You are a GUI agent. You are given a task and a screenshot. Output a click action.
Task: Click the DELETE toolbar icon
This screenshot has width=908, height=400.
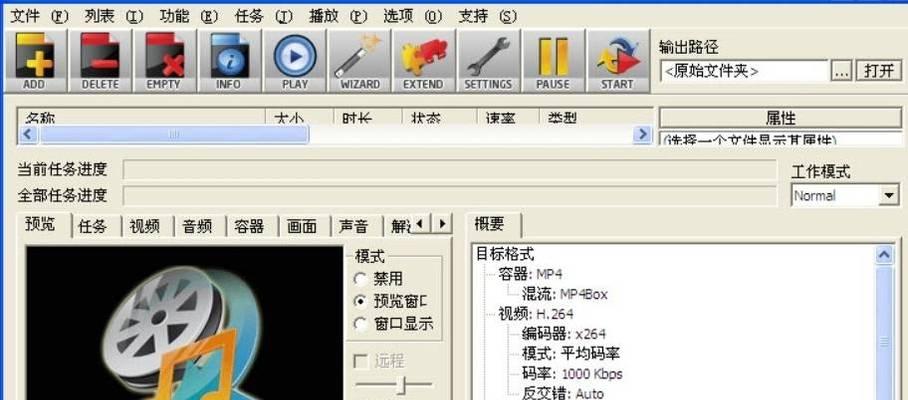(100, 61)
